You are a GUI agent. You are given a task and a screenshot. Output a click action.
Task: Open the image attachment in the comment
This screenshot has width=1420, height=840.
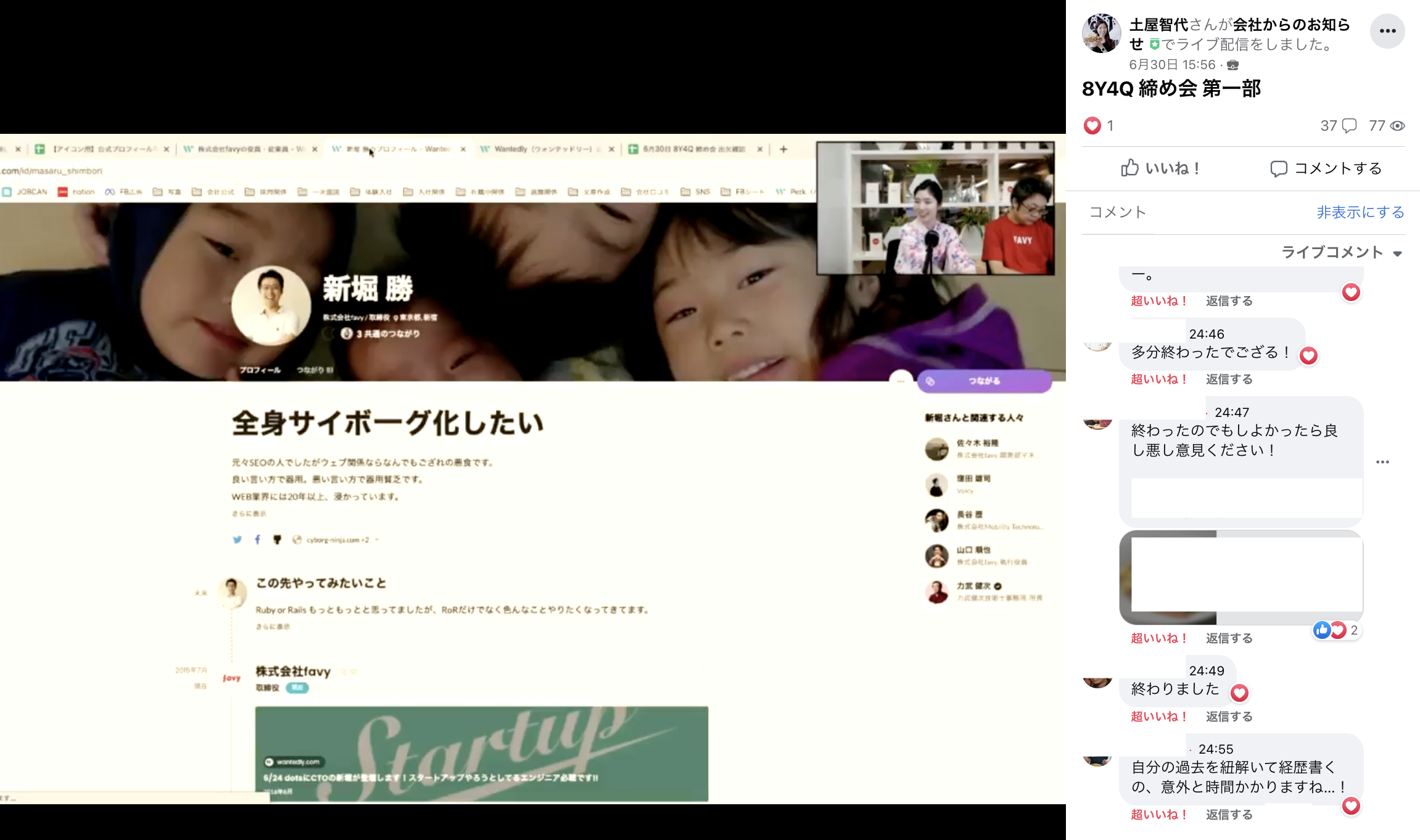click(1241, 577)
